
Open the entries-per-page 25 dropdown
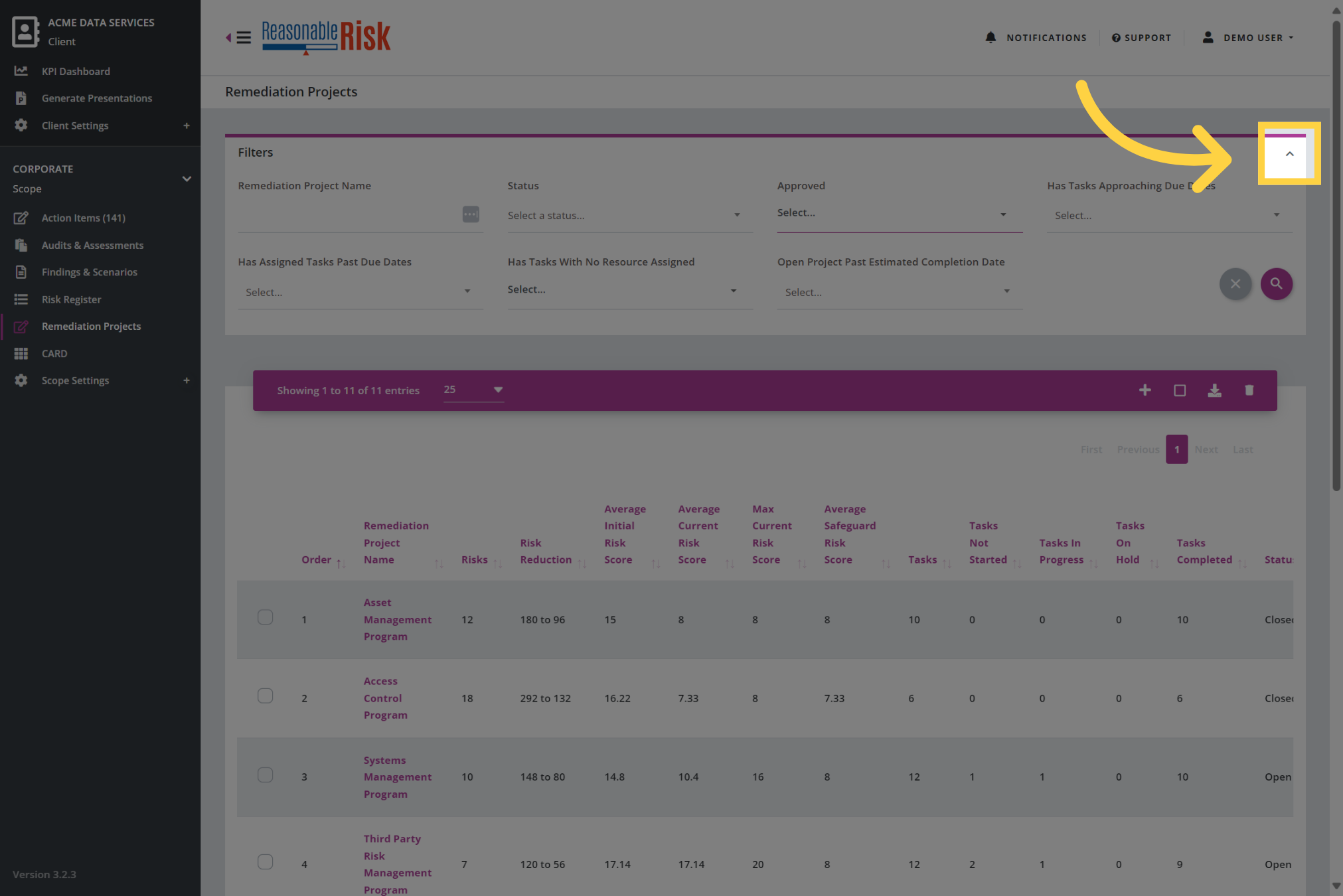pos(473,390)
